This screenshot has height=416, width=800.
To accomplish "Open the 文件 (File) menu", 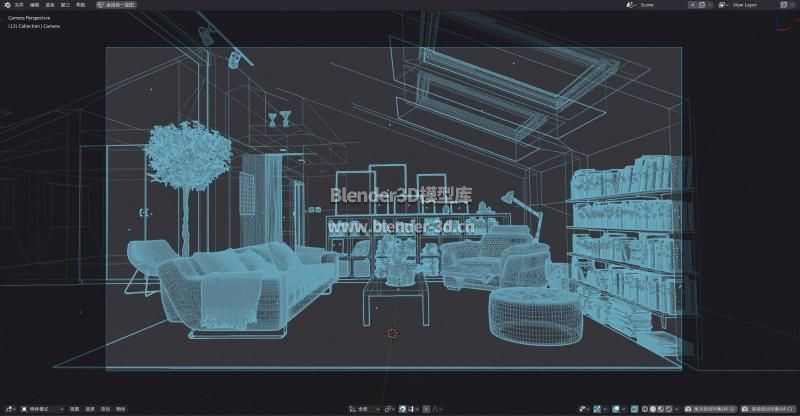I will pos(19,5).
